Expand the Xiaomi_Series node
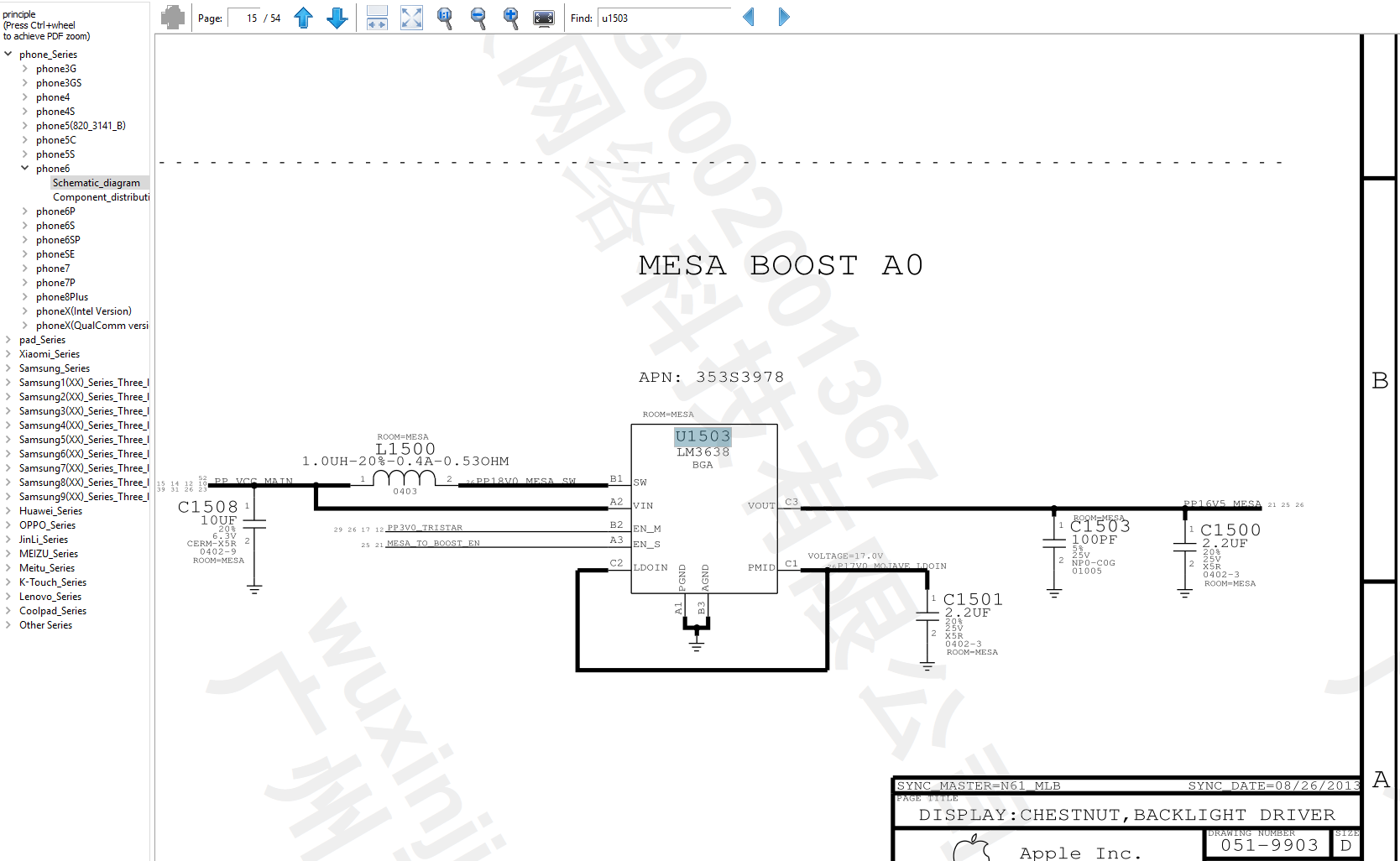This screenshot has width=1400, height=861. point(8,354)
